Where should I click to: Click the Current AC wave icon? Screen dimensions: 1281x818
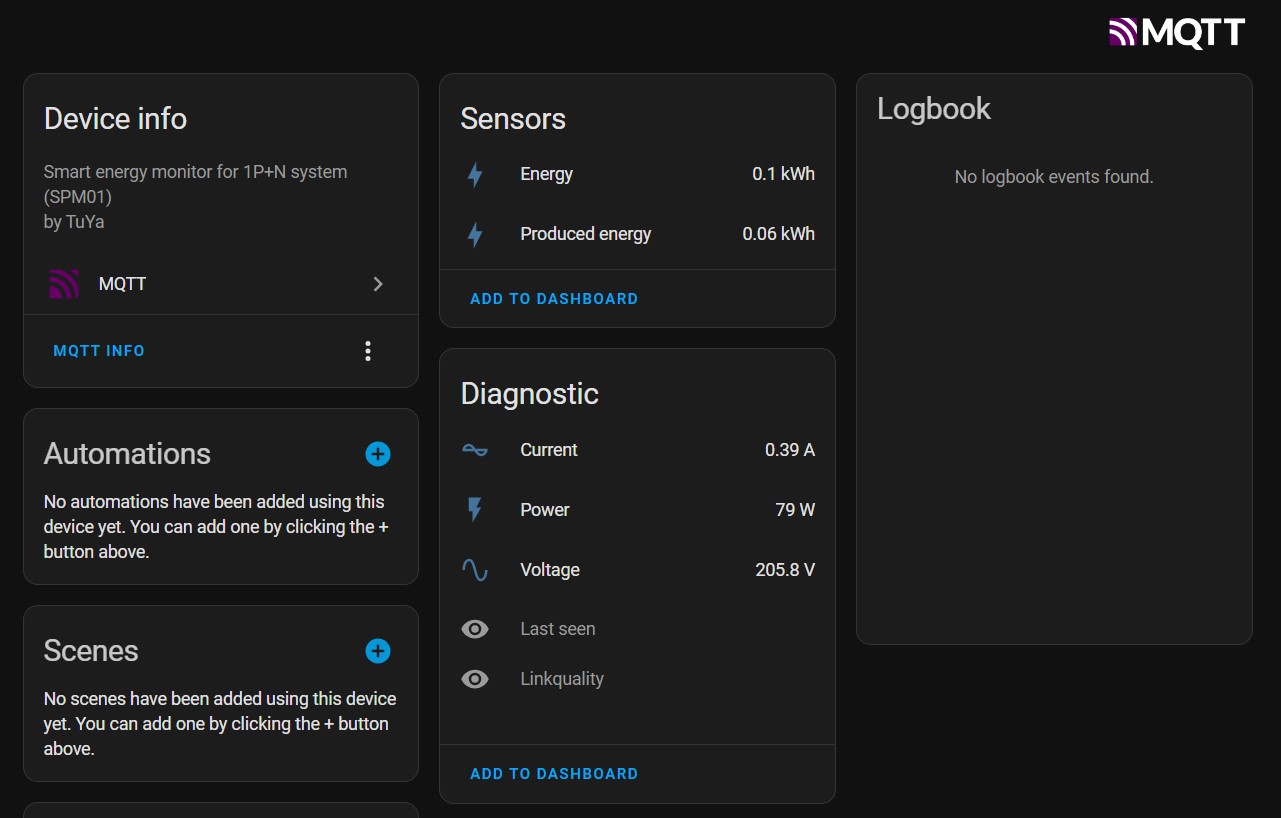[475, 450]
